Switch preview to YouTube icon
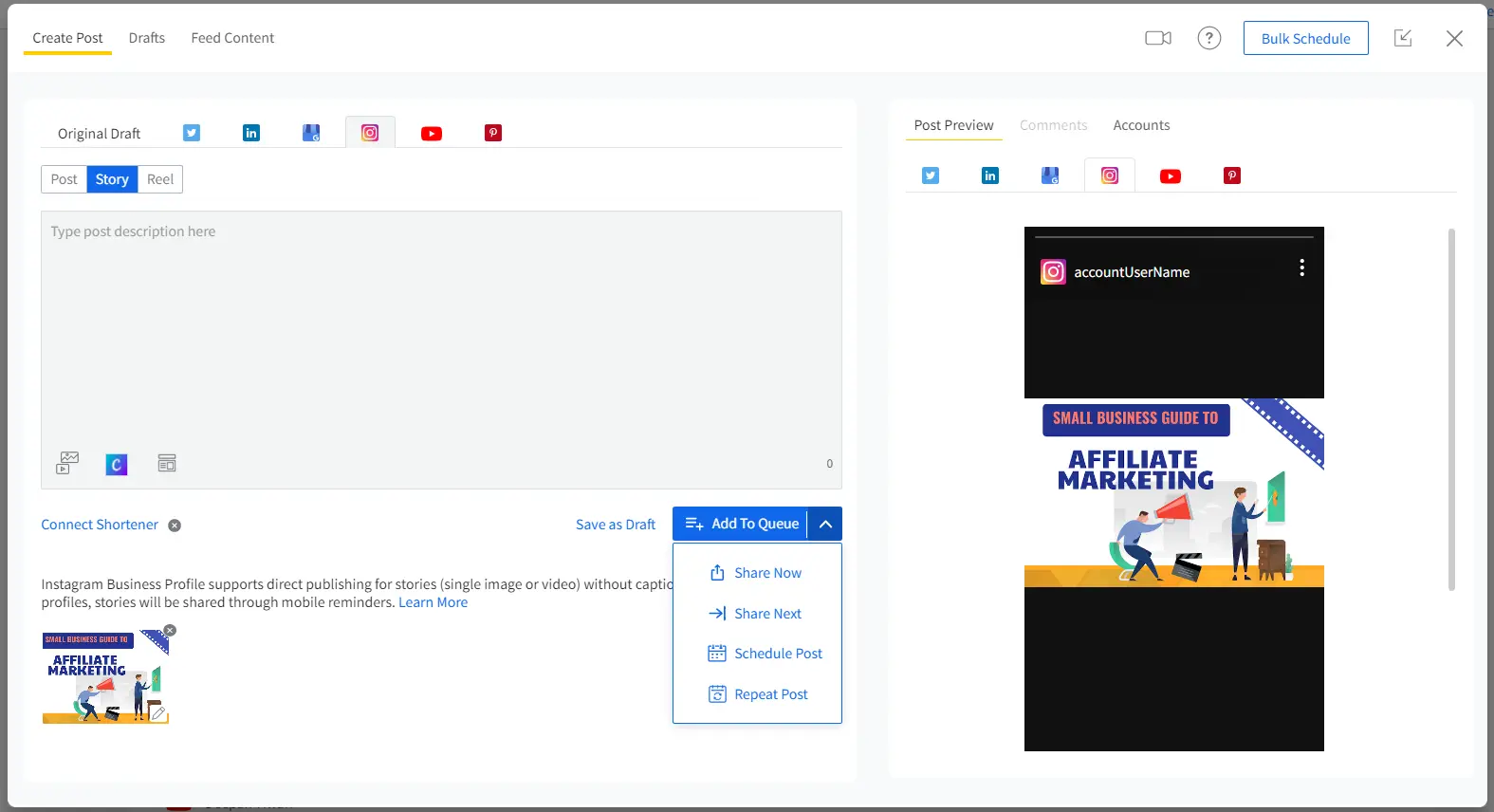Screen dimensions: 1494x812 1170,175
